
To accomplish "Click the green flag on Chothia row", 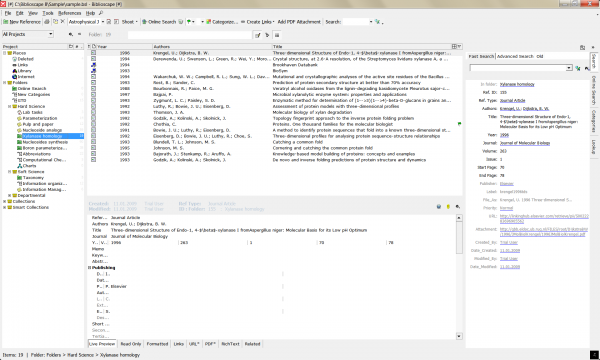I will click(459, 124).
